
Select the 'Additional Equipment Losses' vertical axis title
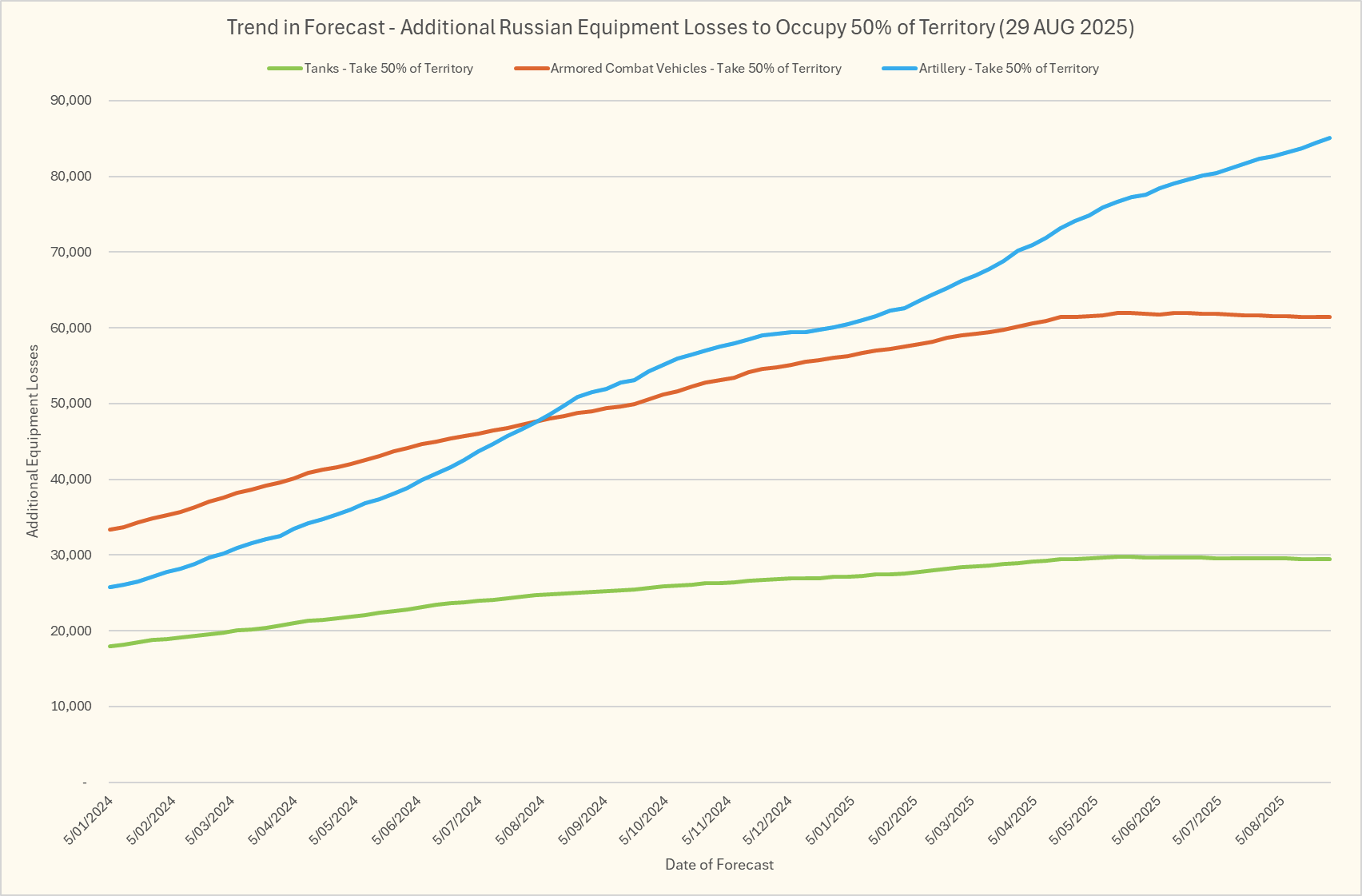[x=33, y=440]
